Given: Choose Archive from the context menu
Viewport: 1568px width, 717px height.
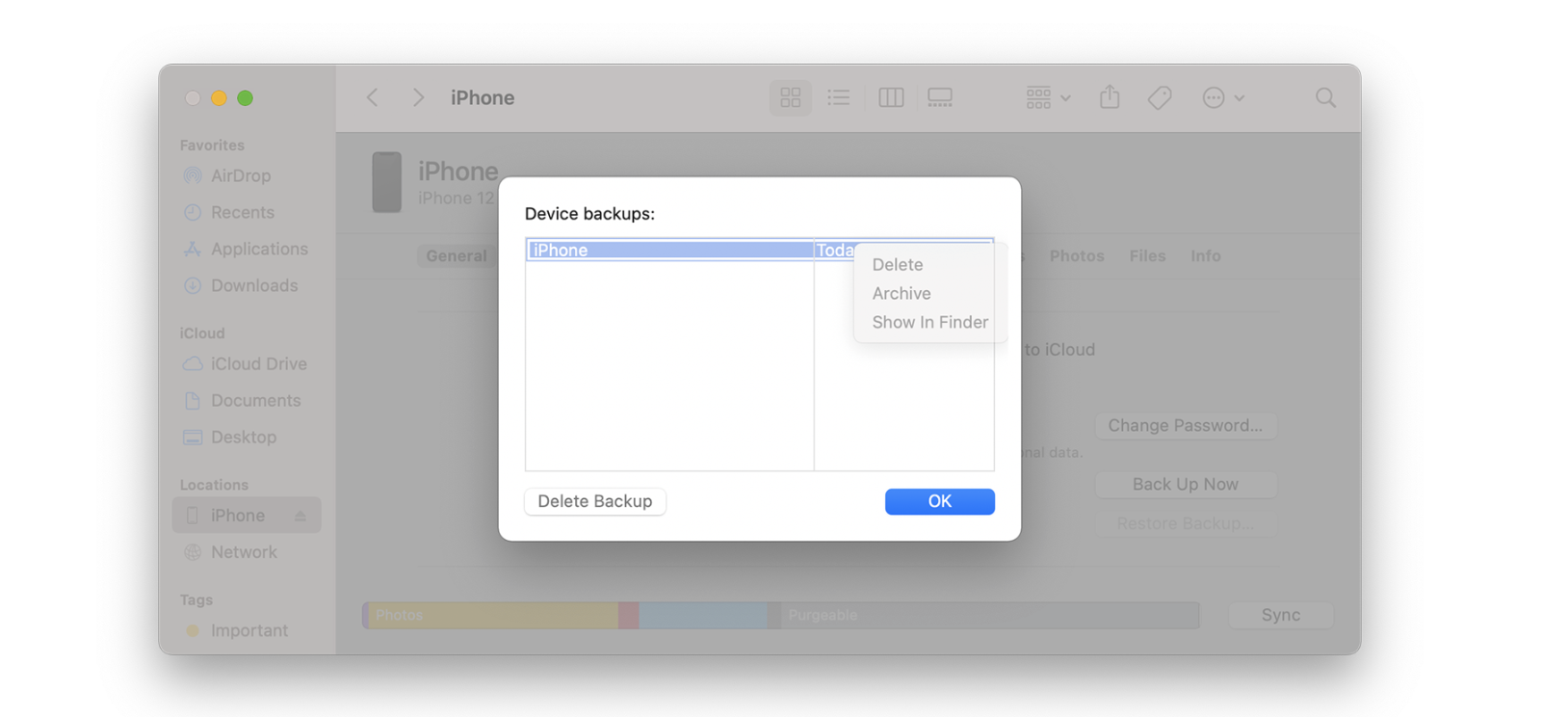Looking at the screenshot, I should point(902,293).
